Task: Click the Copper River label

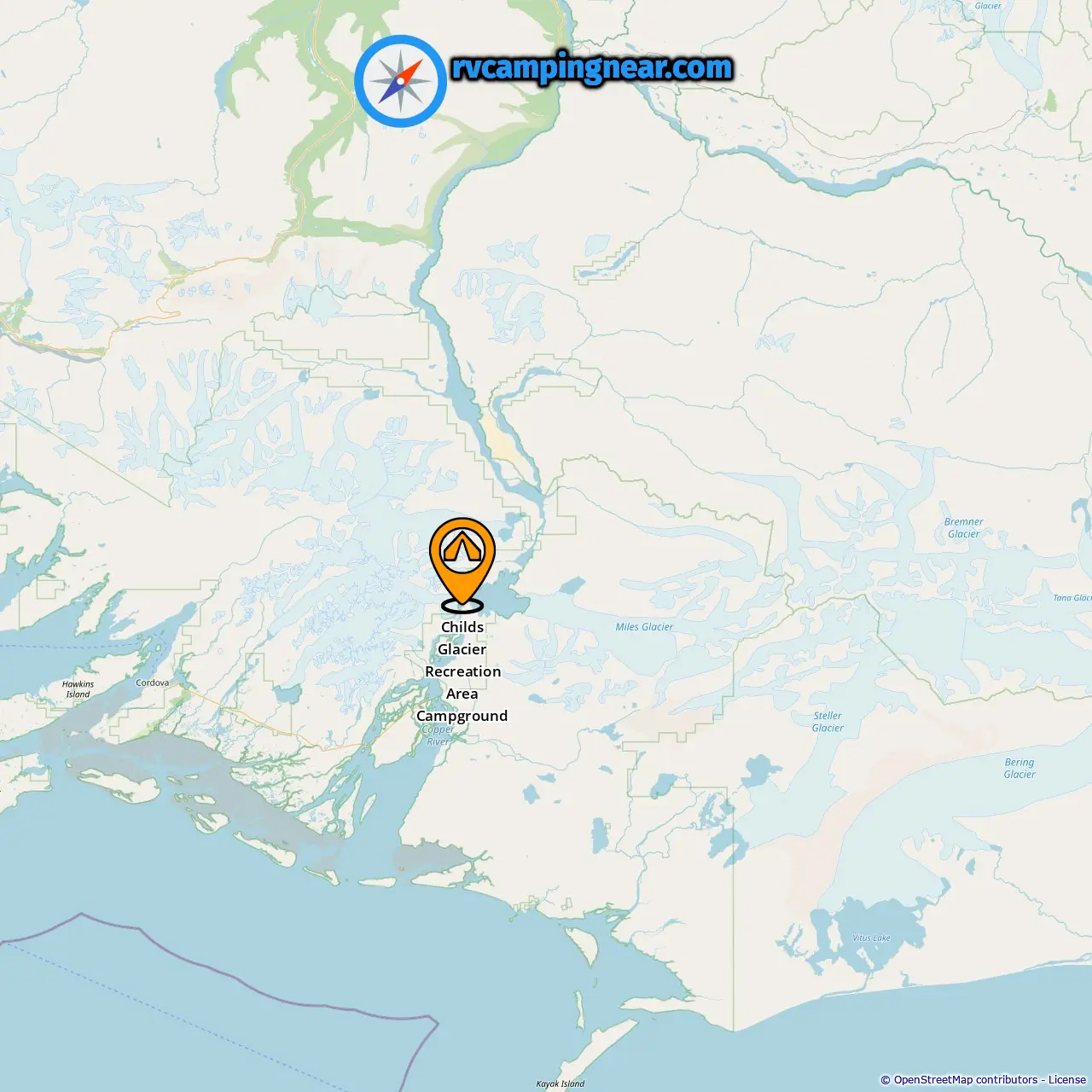Action: point(438,735)
